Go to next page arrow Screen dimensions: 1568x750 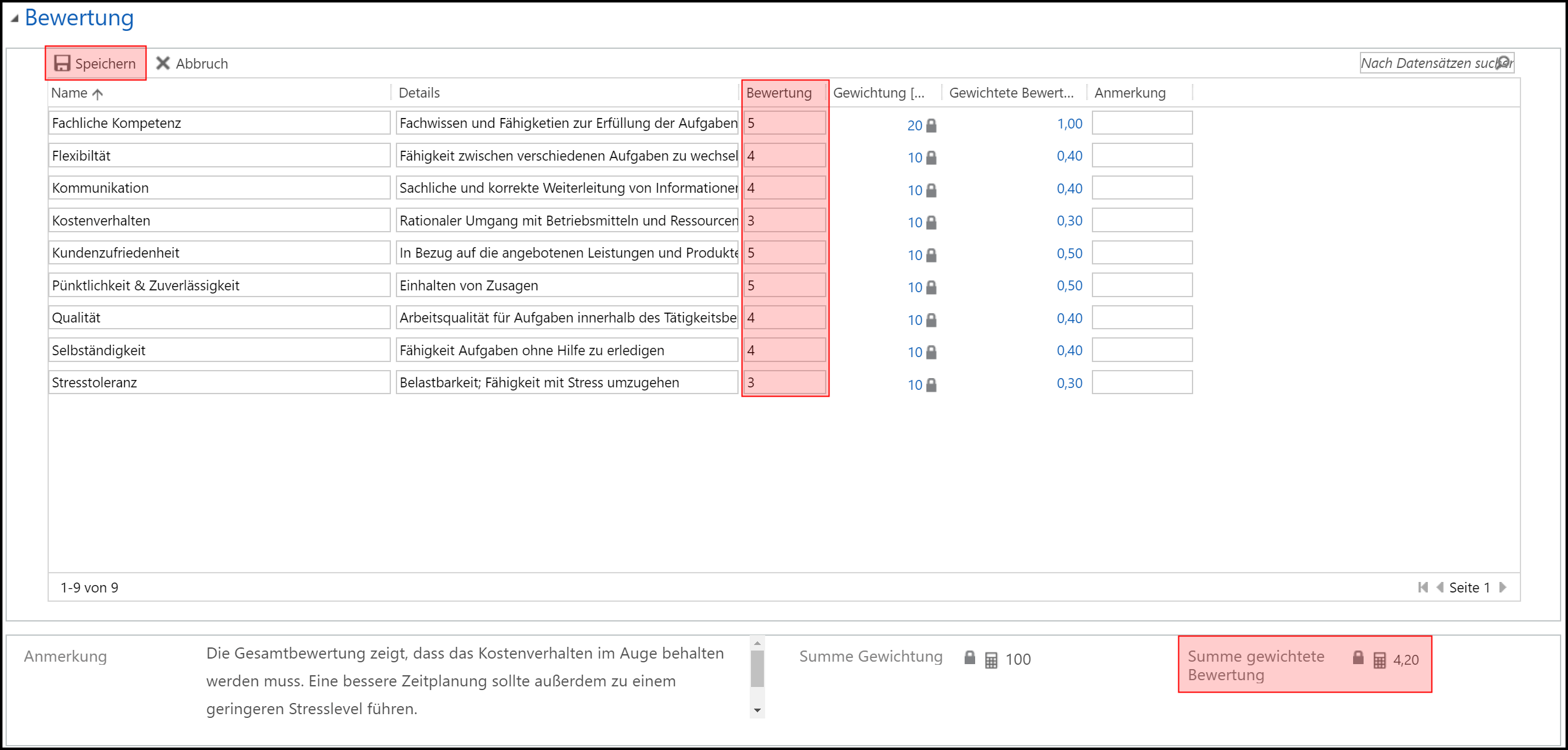tap(1503, 588)
